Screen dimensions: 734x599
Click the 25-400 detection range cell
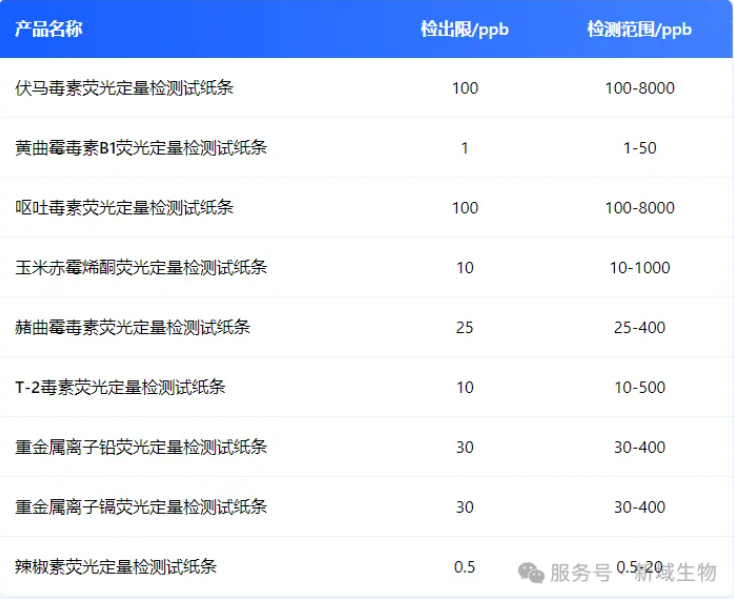[639, 327]
